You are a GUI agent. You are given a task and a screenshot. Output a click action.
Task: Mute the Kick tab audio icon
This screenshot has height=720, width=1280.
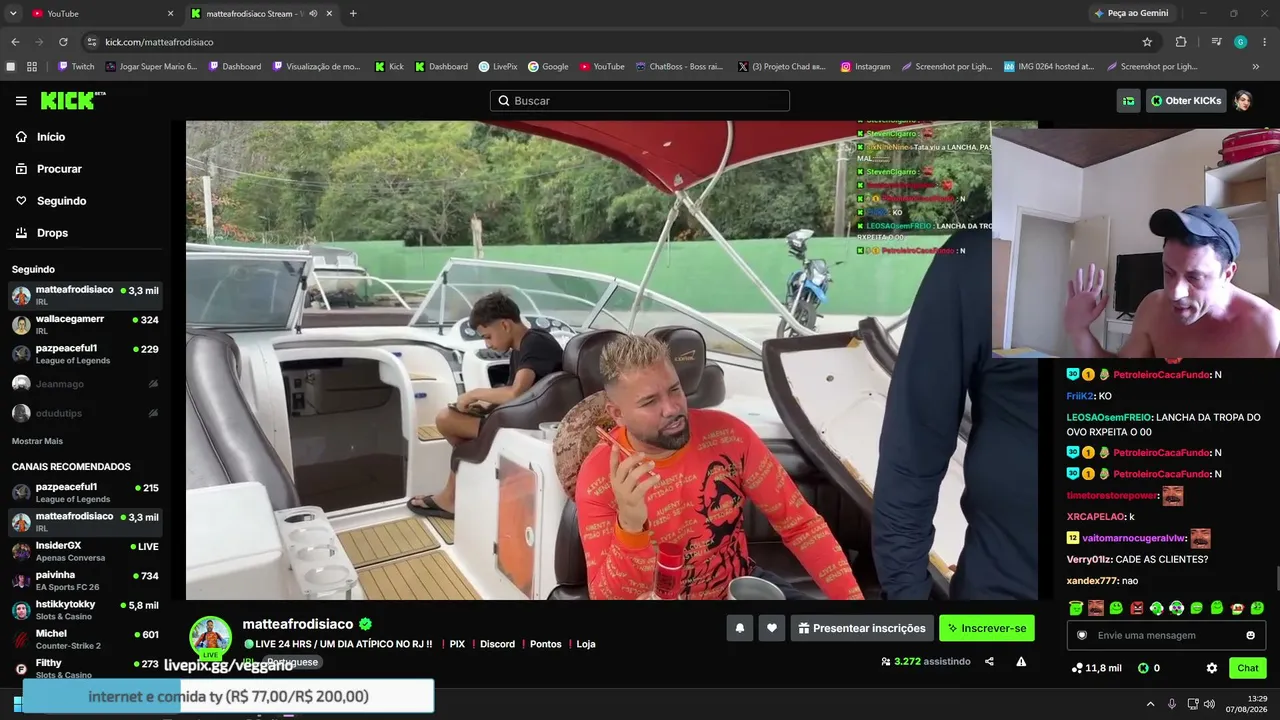[x=313, y=14]
